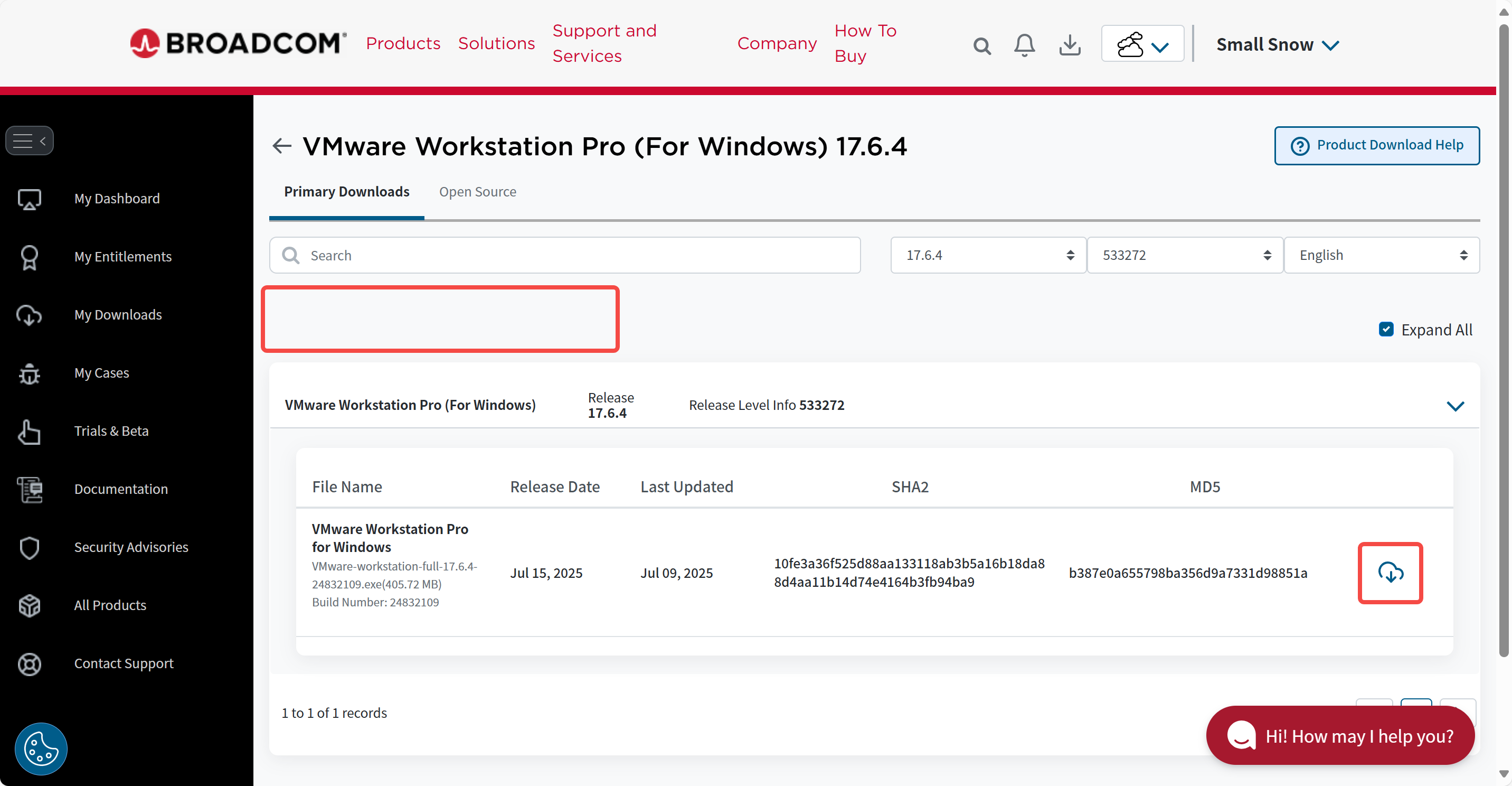Screen dimensions: 1512x786
Task: Open the chat assistant bubble
Action: (x=1340, y=735)
